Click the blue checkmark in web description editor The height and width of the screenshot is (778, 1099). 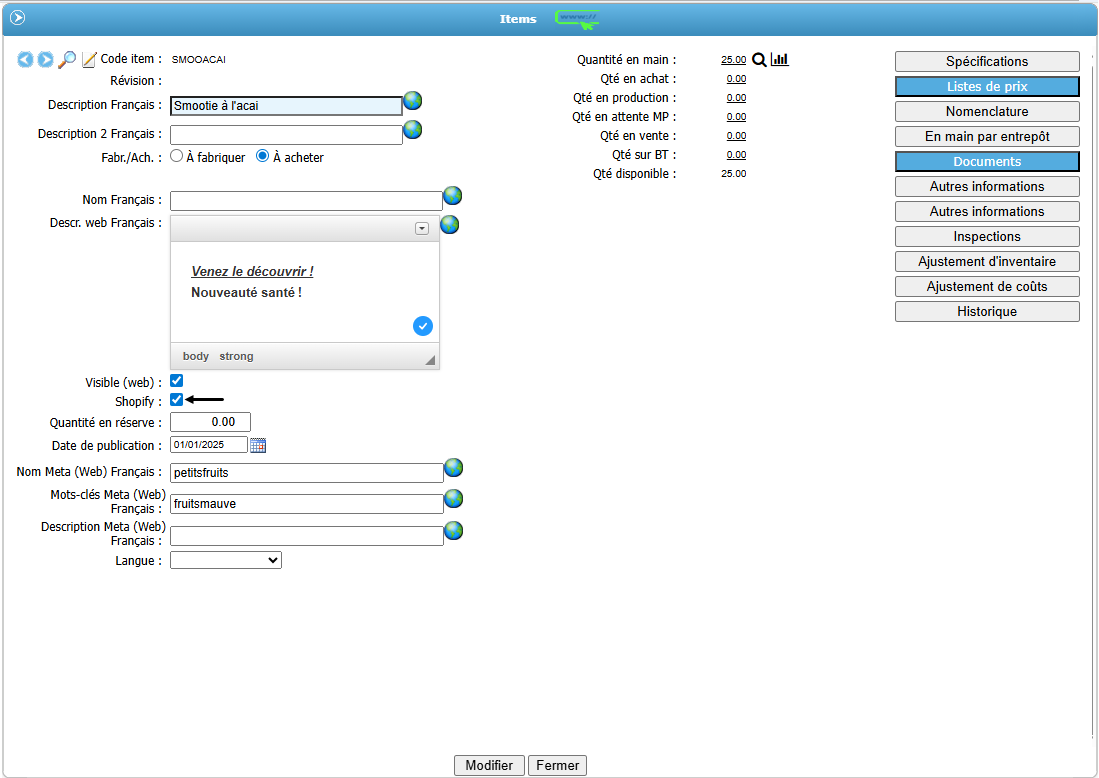(x=423, y=326)
